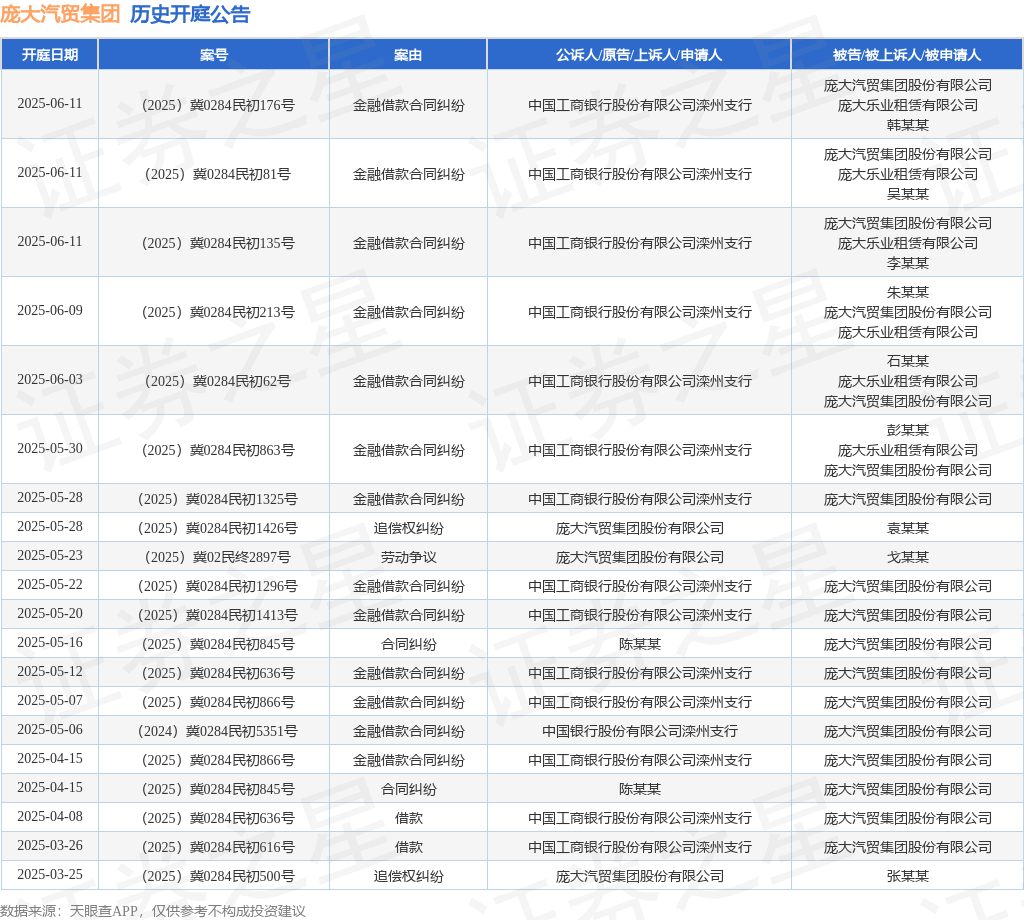Click the 开庭日期 column header
Image resolution: width=1024 pixels, height=920 pixels.
pyautogui.click(x=50, y=55)
